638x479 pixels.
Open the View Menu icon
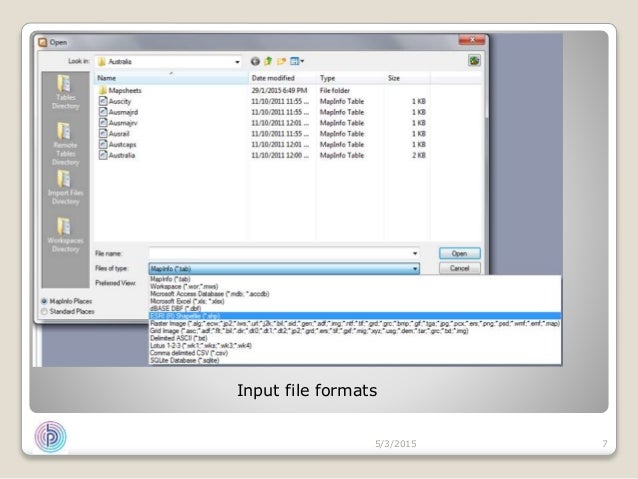click(297, 61)
